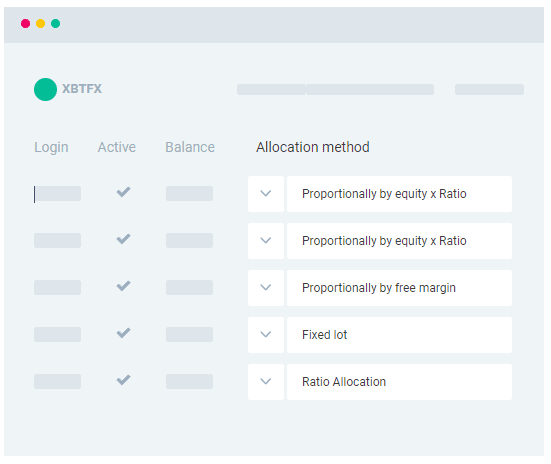This screenshot has height=464, width=551.
Task: Click the Balance column header
Action: 190,147
